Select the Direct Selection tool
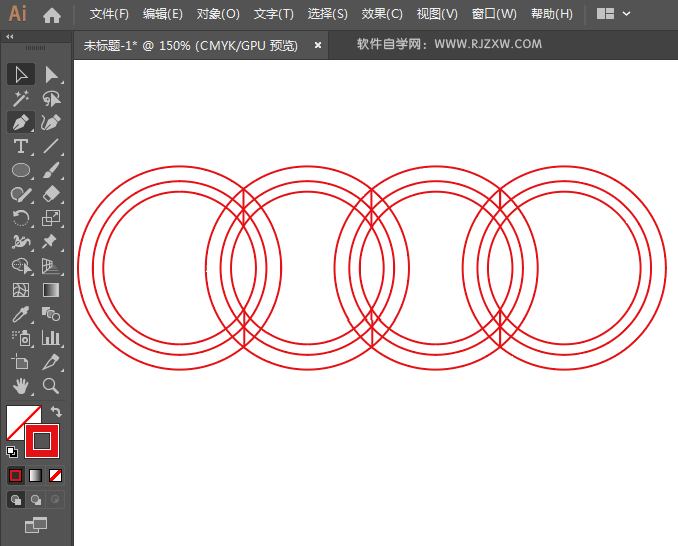The width and height of the screenshot is (678, 546). (51, 74)
